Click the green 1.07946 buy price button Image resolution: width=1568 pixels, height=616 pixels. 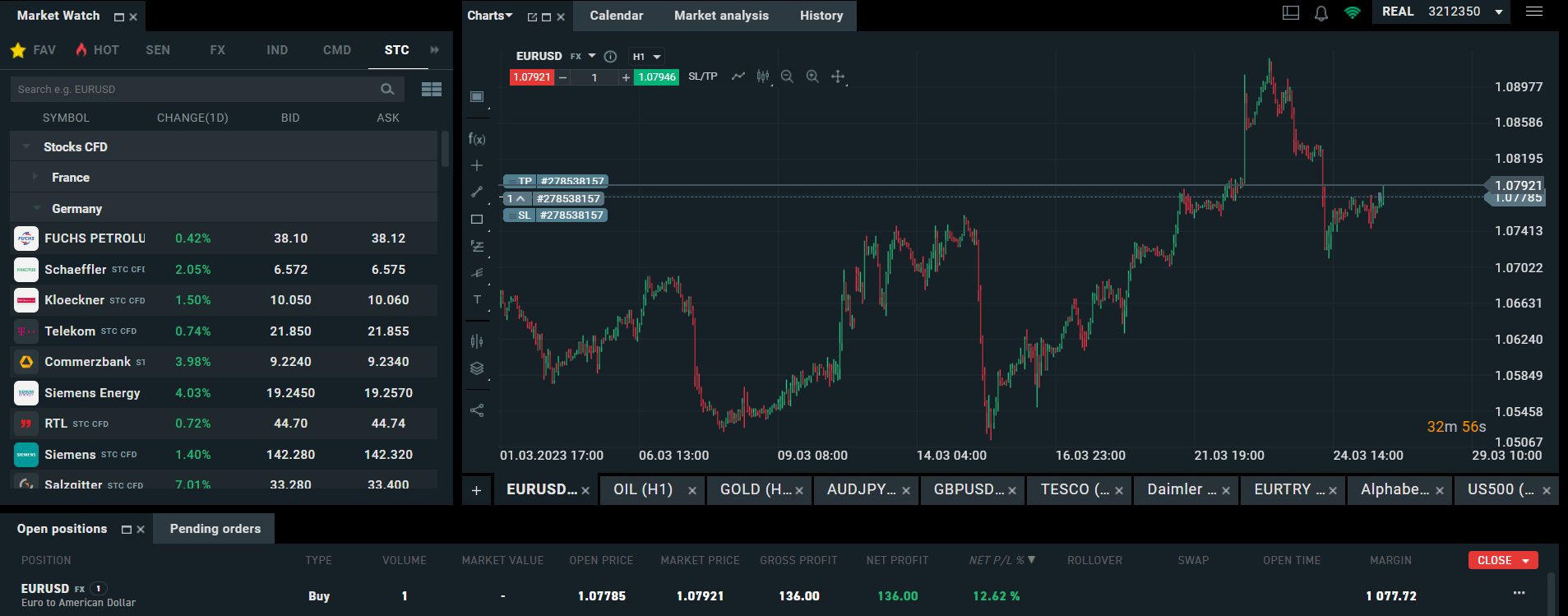tap(656, 77)
